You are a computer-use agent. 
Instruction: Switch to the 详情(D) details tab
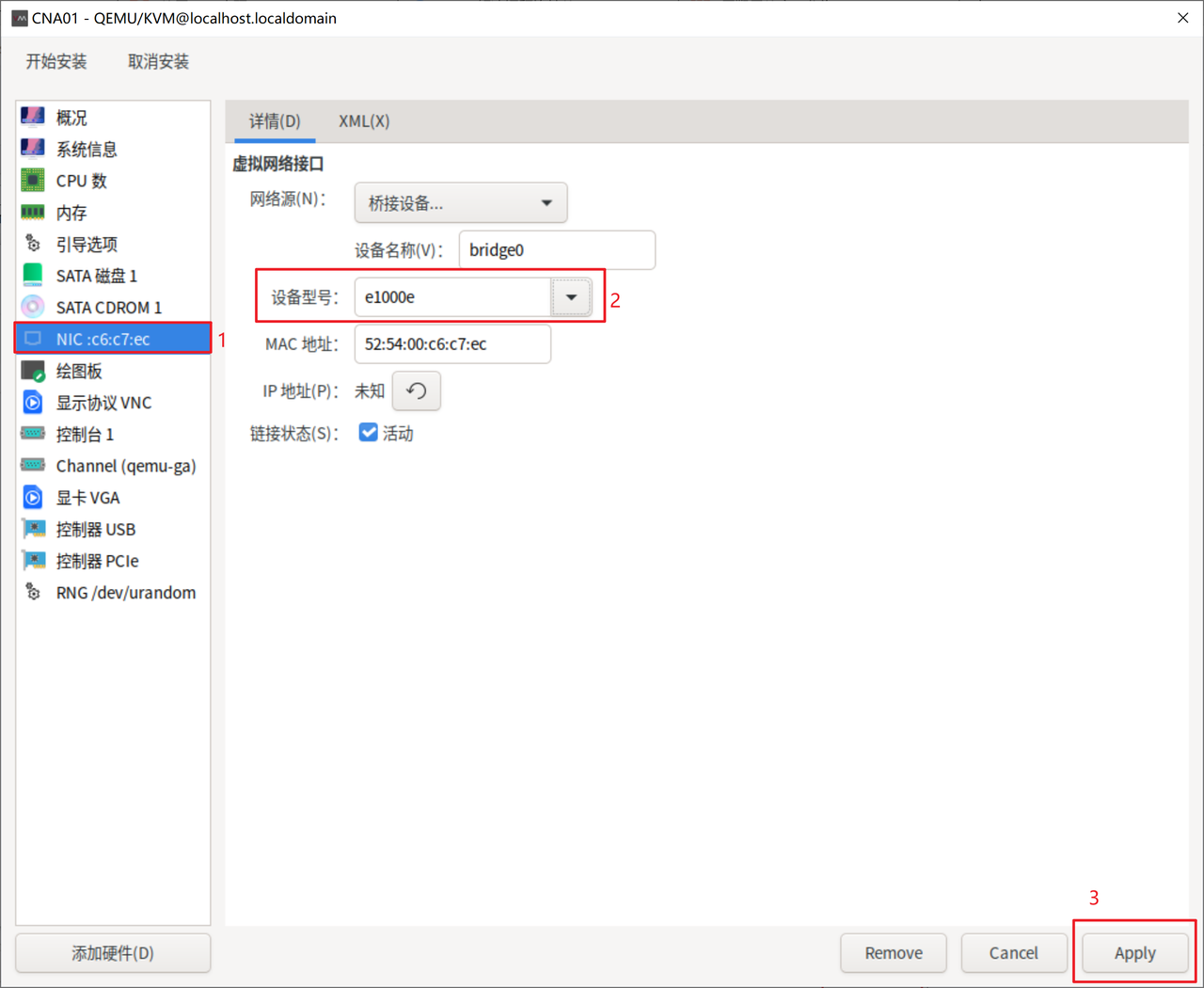[275, 121]
